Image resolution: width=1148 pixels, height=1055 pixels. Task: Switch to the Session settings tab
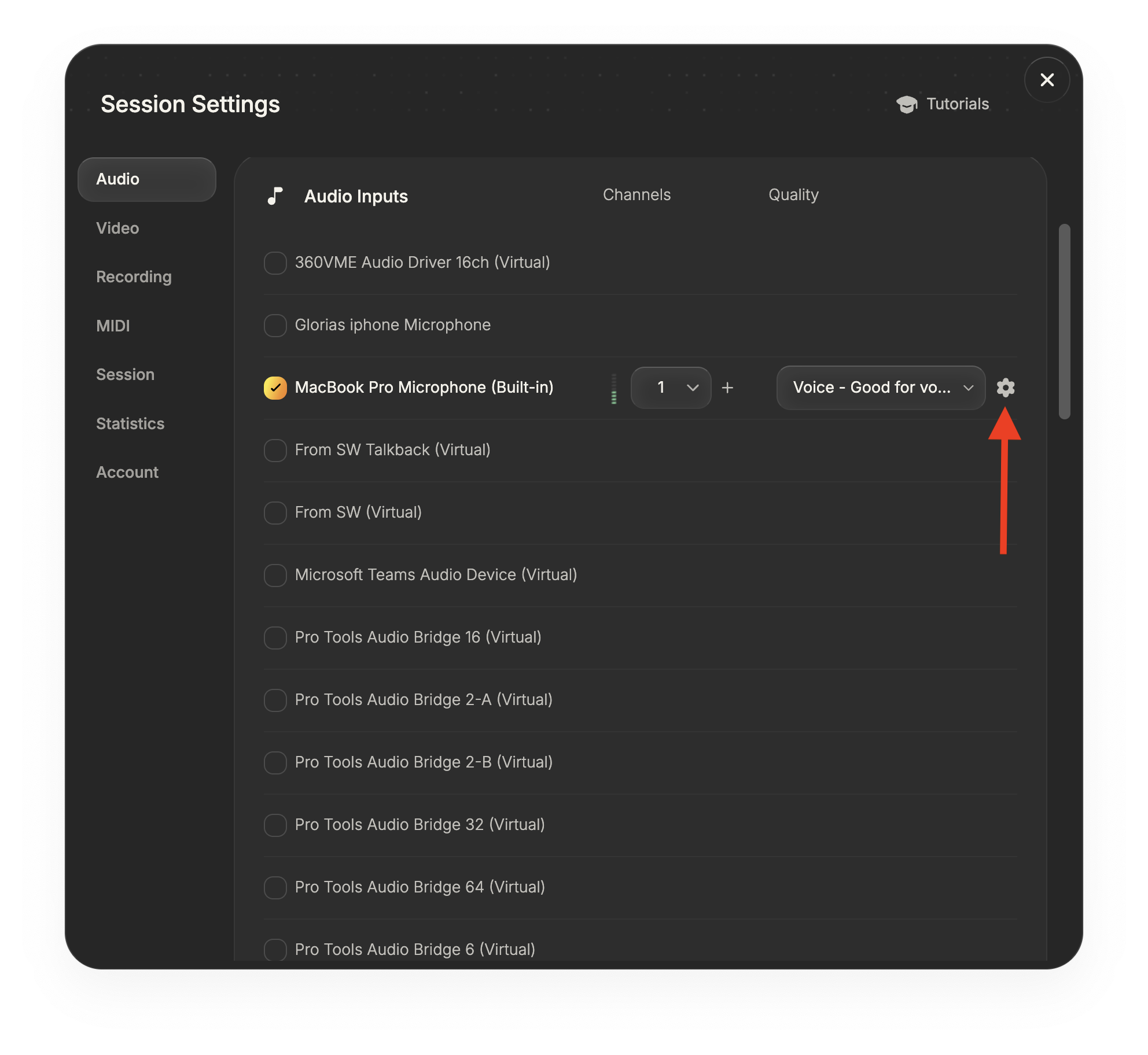[125, 375]
